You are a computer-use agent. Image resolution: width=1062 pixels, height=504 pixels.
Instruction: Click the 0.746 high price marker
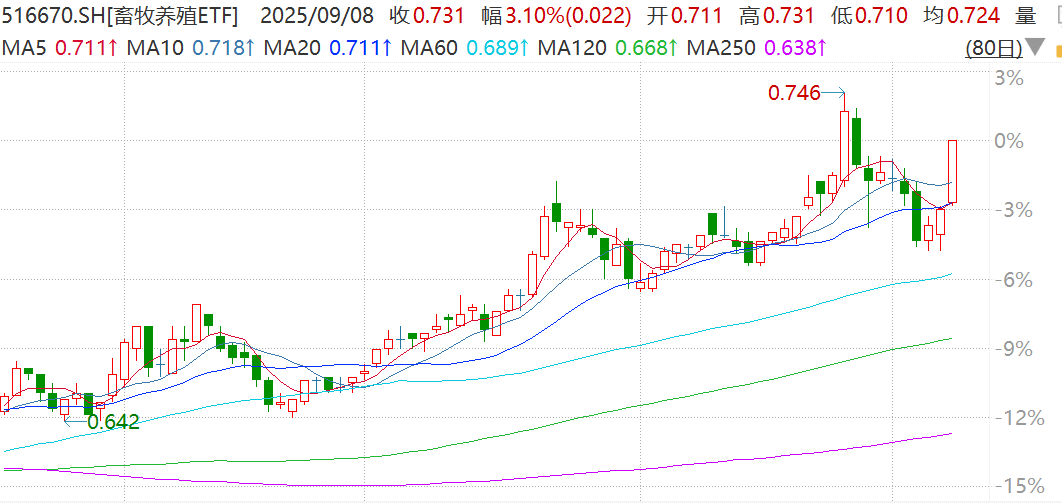pyautogui.click(x=793, y=93)
